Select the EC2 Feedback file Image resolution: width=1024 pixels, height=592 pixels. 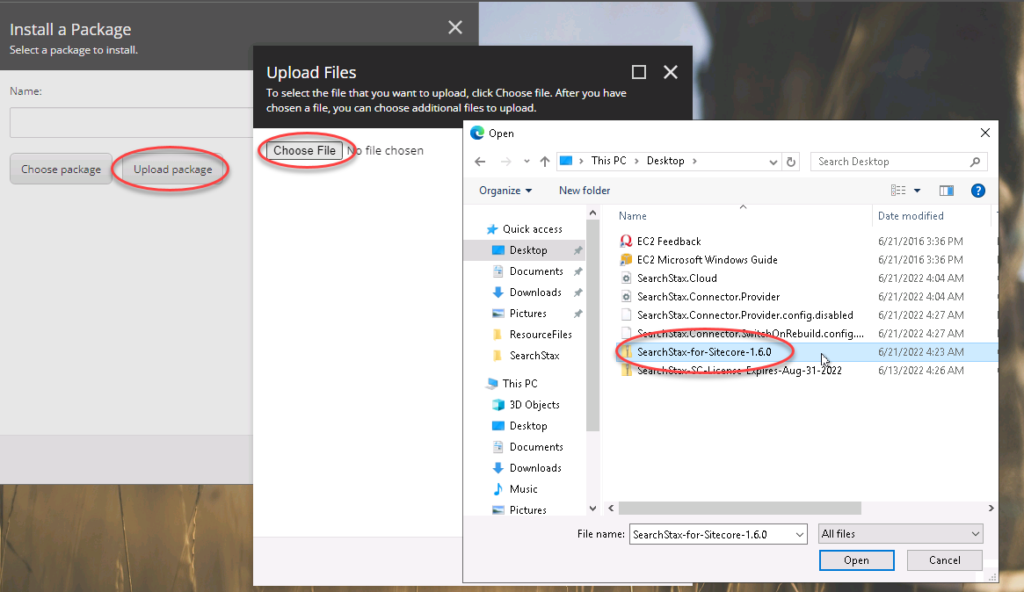pyautogui.click(x=660, y=241)
